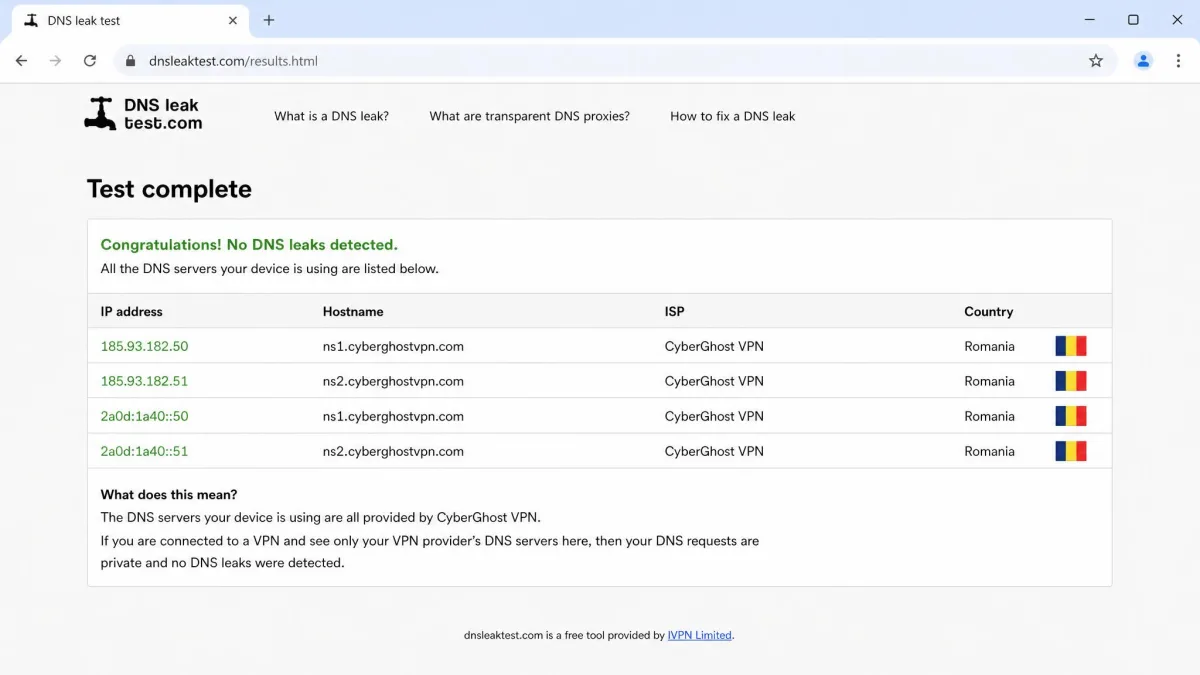Click IP address 2a0d:1a40::50
Image resolution: width=1200 pixels, height=675 pixels.
(x=144, y=416)
